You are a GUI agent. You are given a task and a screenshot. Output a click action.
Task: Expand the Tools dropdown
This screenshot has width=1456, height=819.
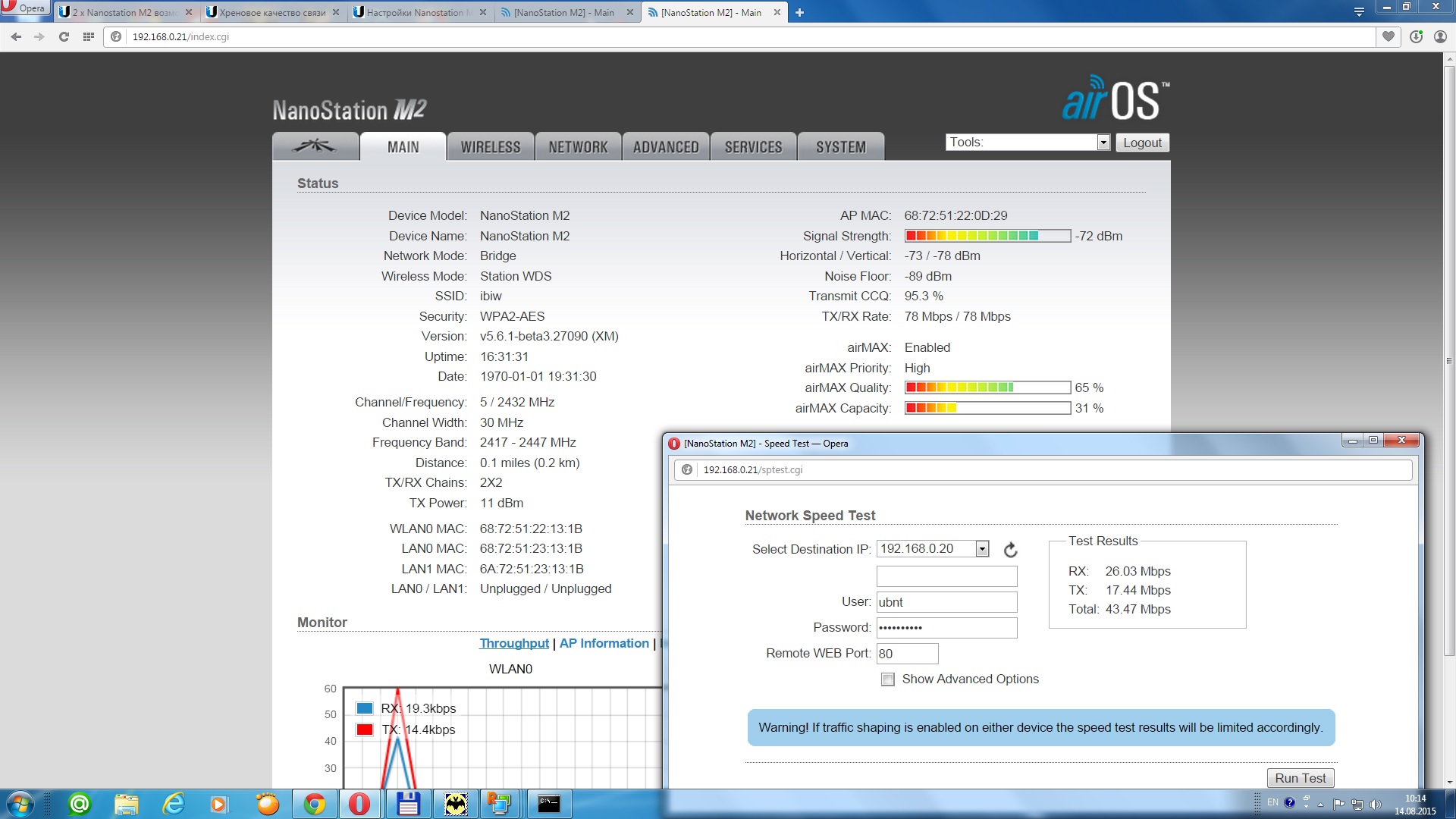(1028, 142)
